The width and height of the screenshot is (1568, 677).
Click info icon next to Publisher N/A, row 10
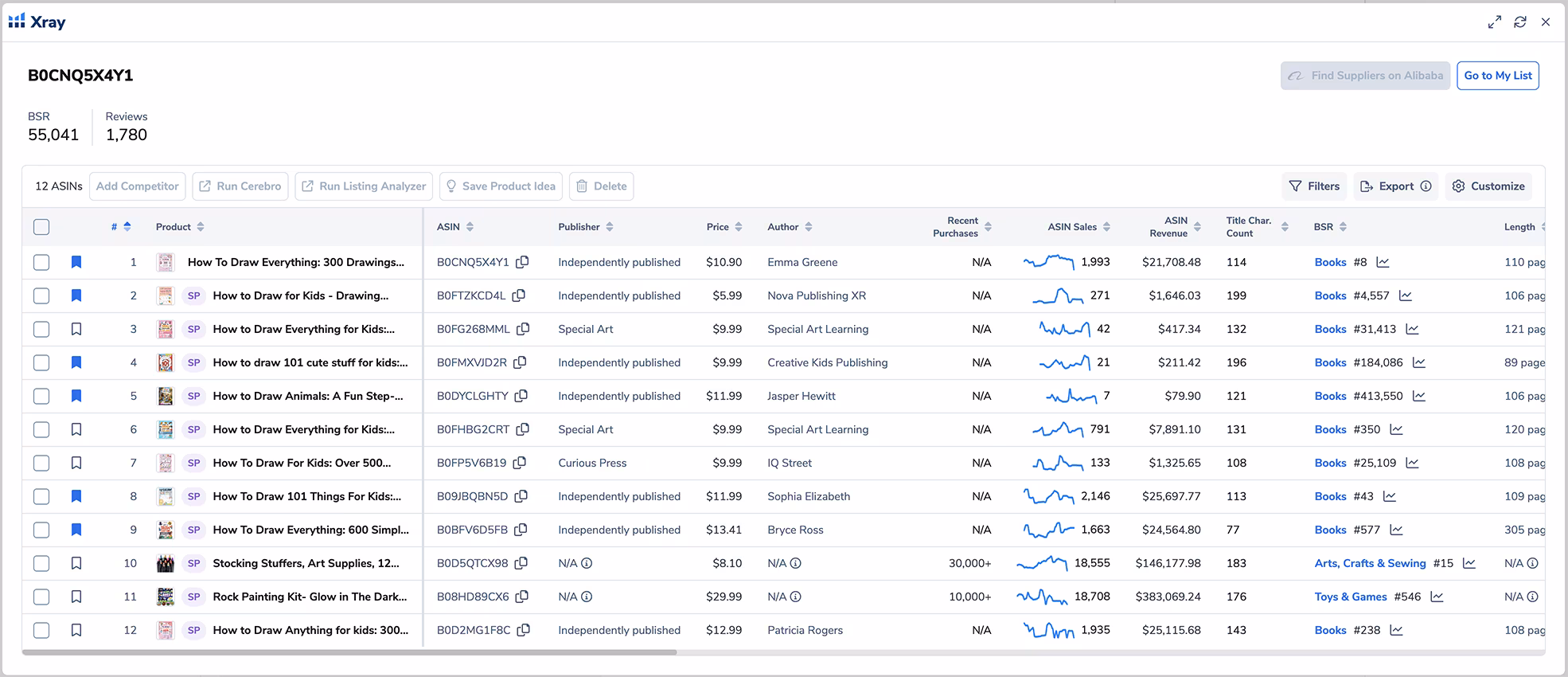(587, 563)
